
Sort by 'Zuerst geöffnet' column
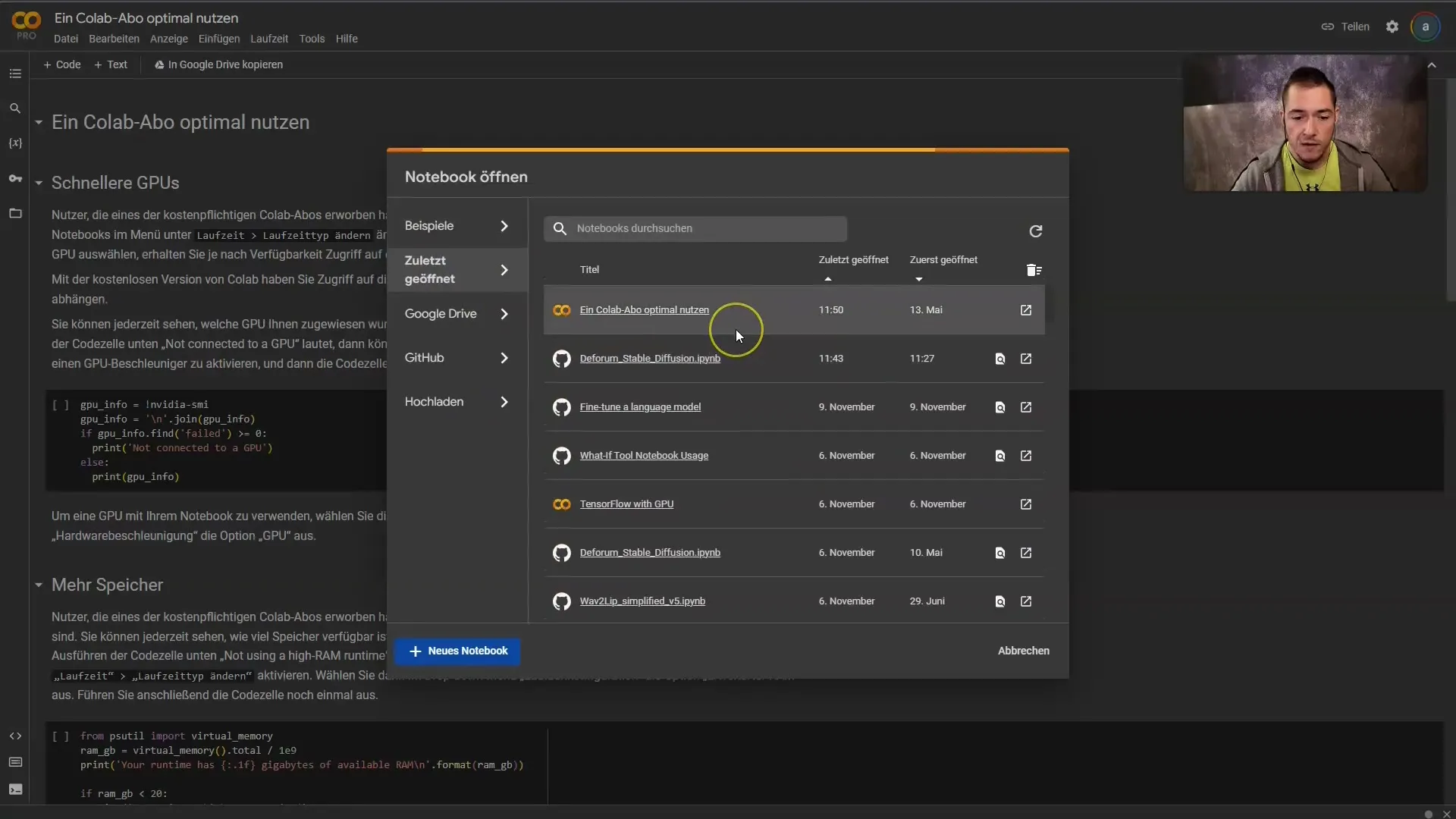(x=943, y=260)
